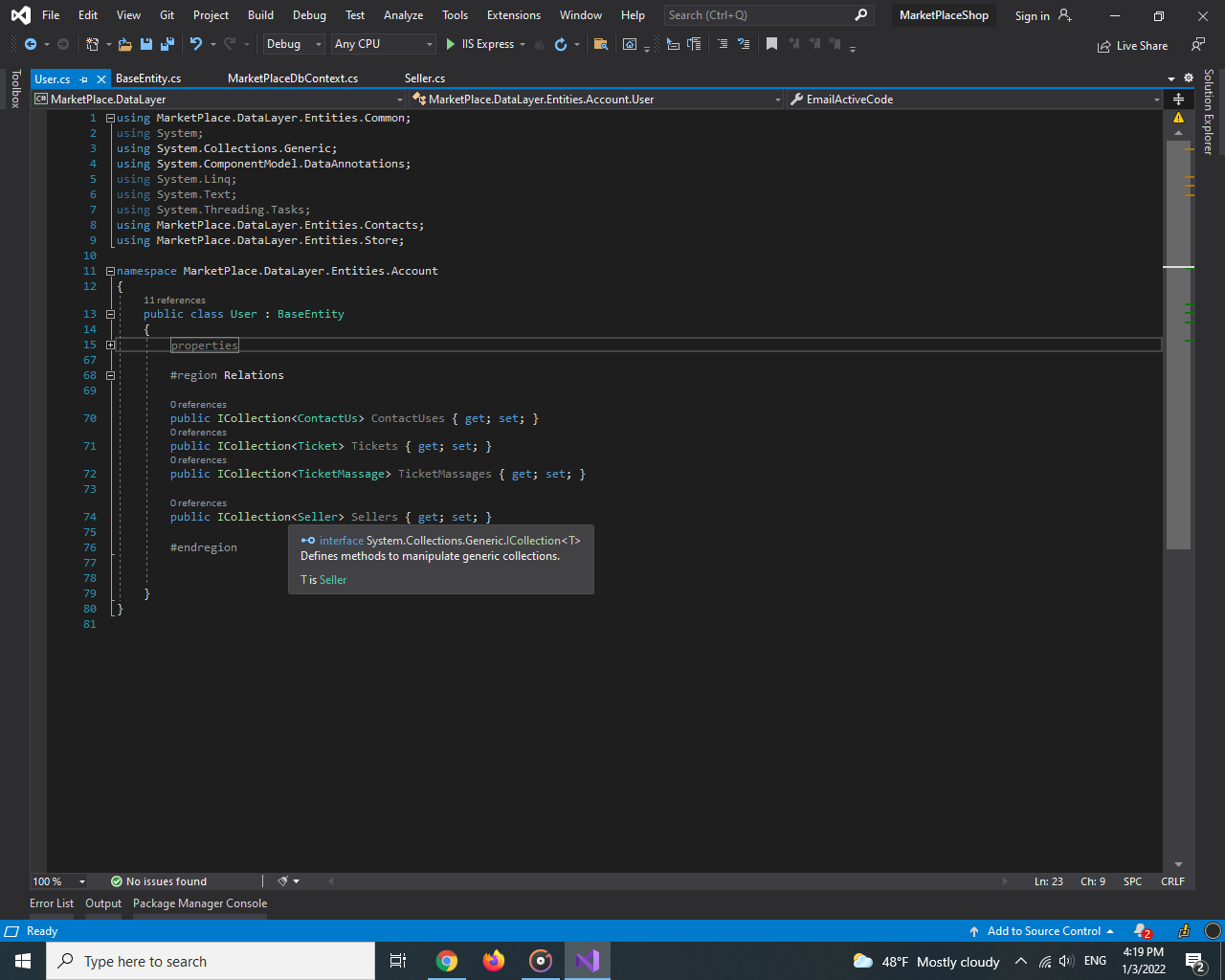Open the EmailActiveCode member dropdown
The height and width of the screenshot is (980, 1225).
(974, 100)
